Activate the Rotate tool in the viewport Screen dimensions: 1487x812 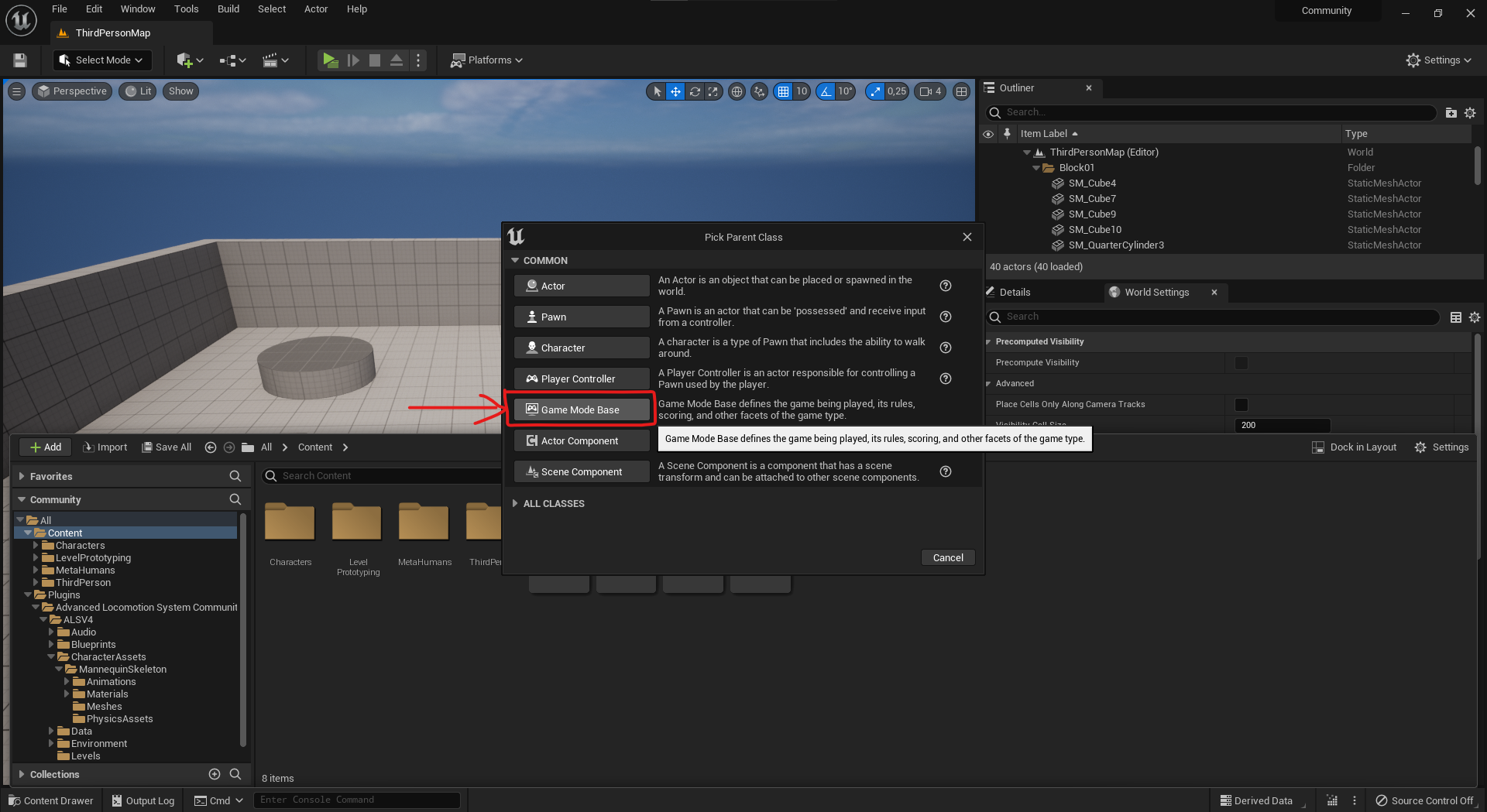[x=695, y=91]
